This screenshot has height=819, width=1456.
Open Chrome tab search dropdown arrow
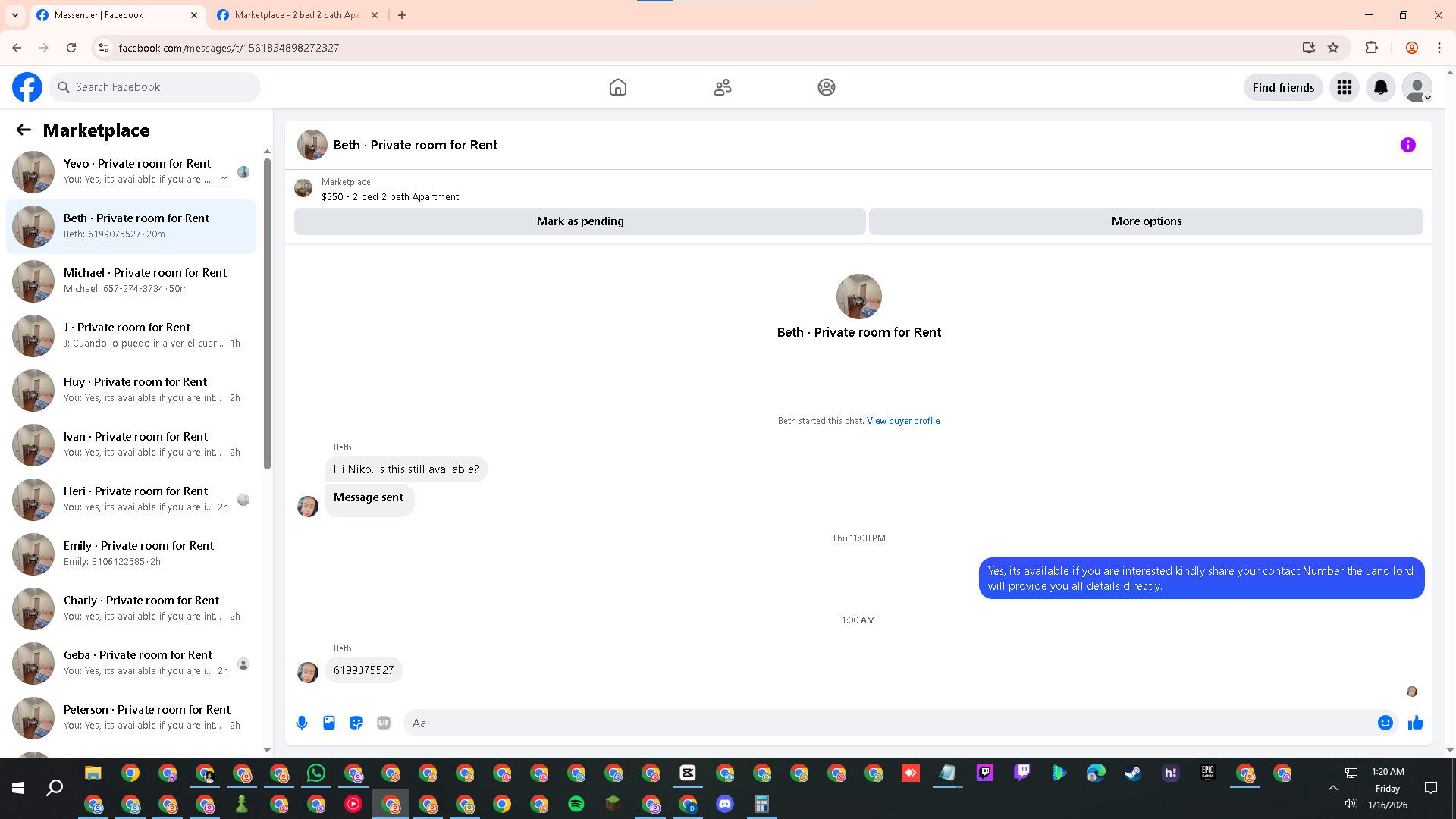14,15
